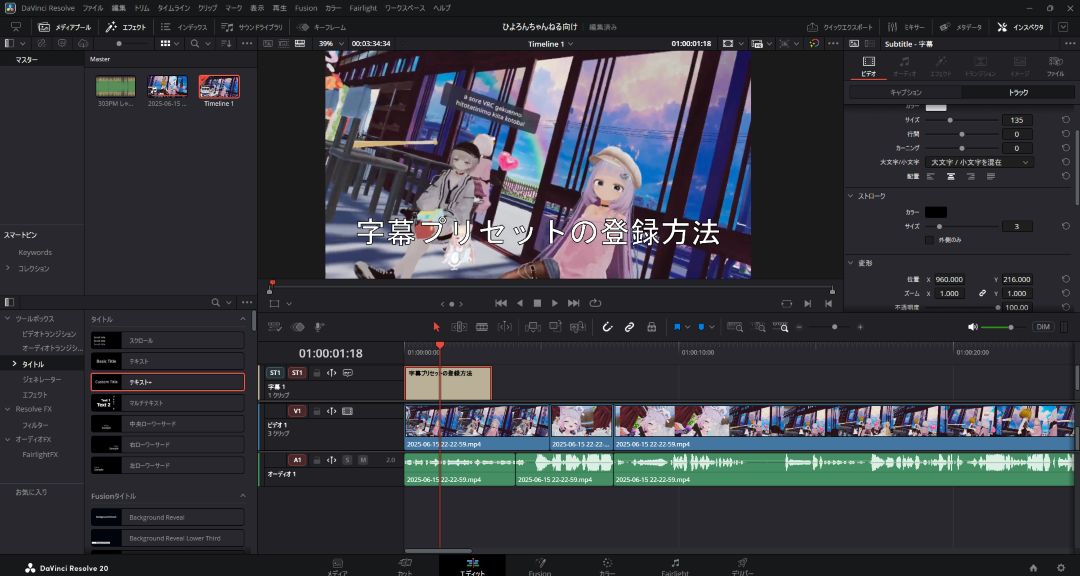This screenshot has width=1080, height=576.
Task: Open the サウンドライブラリ panel
Action: (x=253, y=27)
